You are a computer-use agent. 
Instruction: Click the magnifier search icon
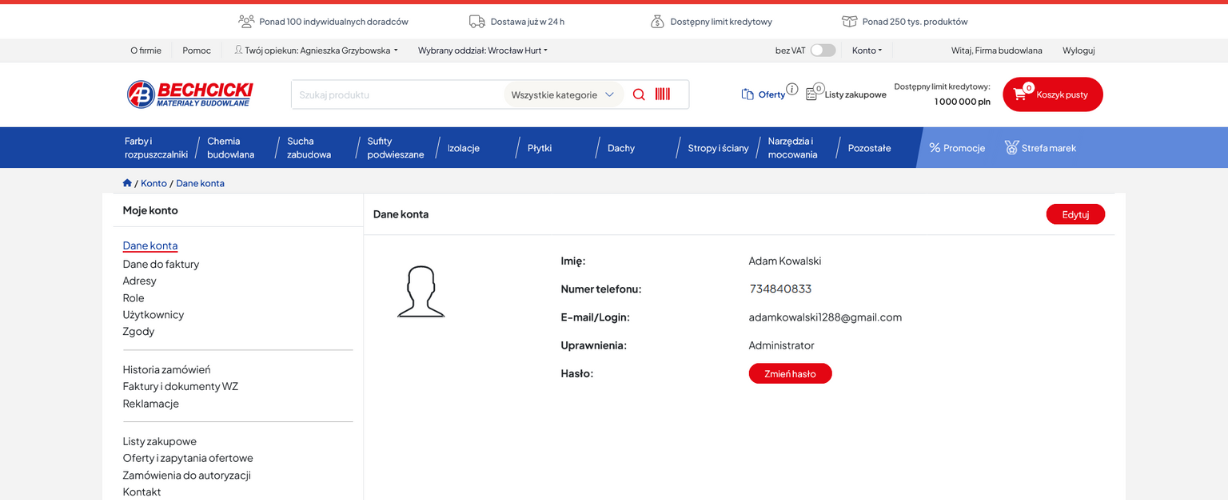[x=639, y=94]
